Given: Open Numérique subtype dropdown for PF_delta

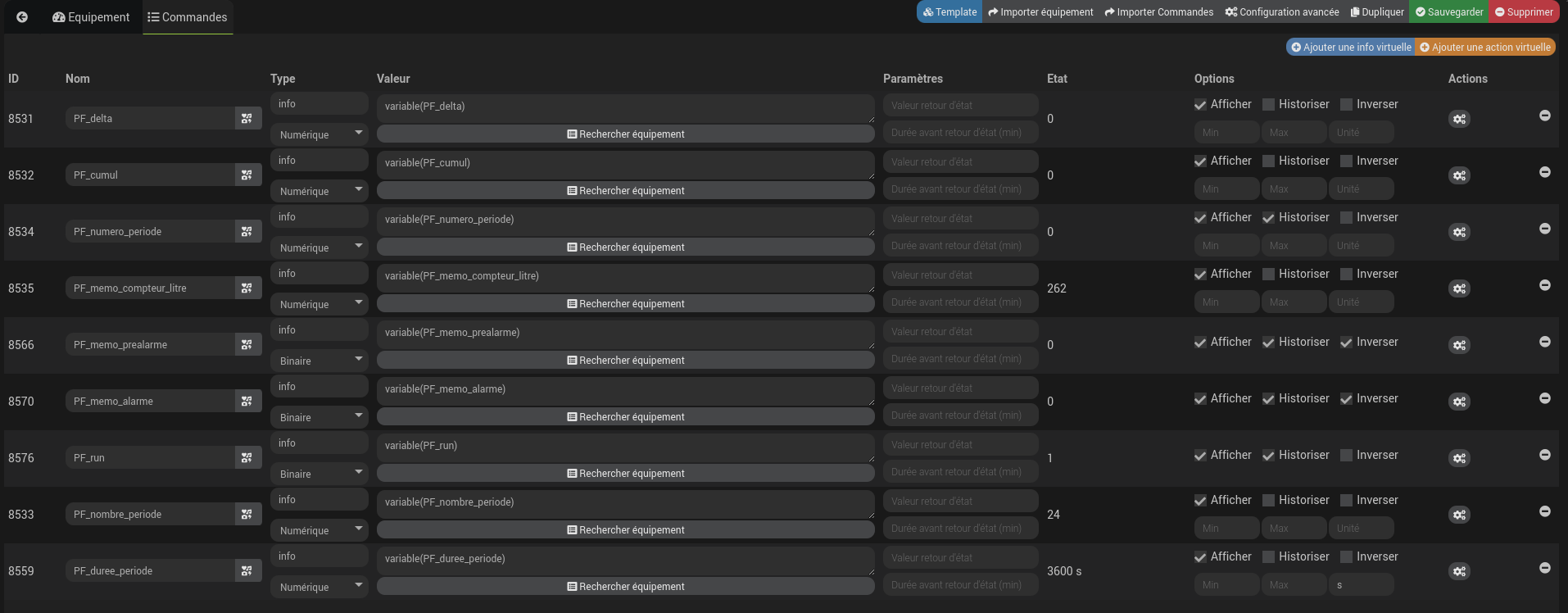Looking at the screenshot, I should [319, 134].
